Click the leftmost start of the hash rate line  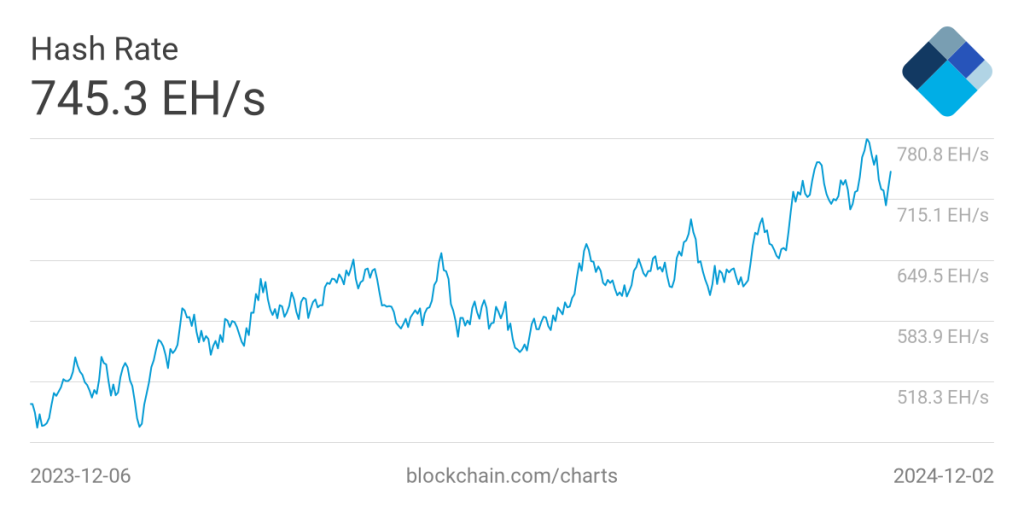(31, 404)
